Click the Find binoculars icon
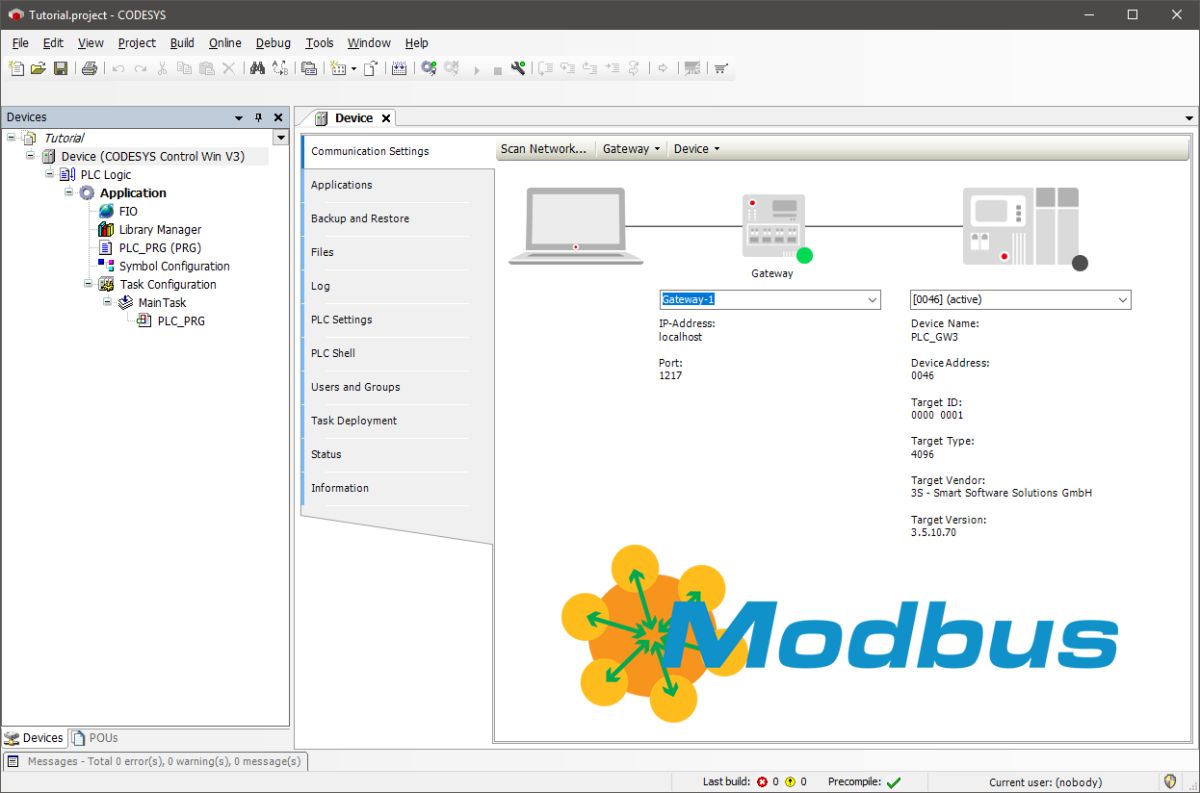This screenshot has width=1200, height=793. [257, 68]
